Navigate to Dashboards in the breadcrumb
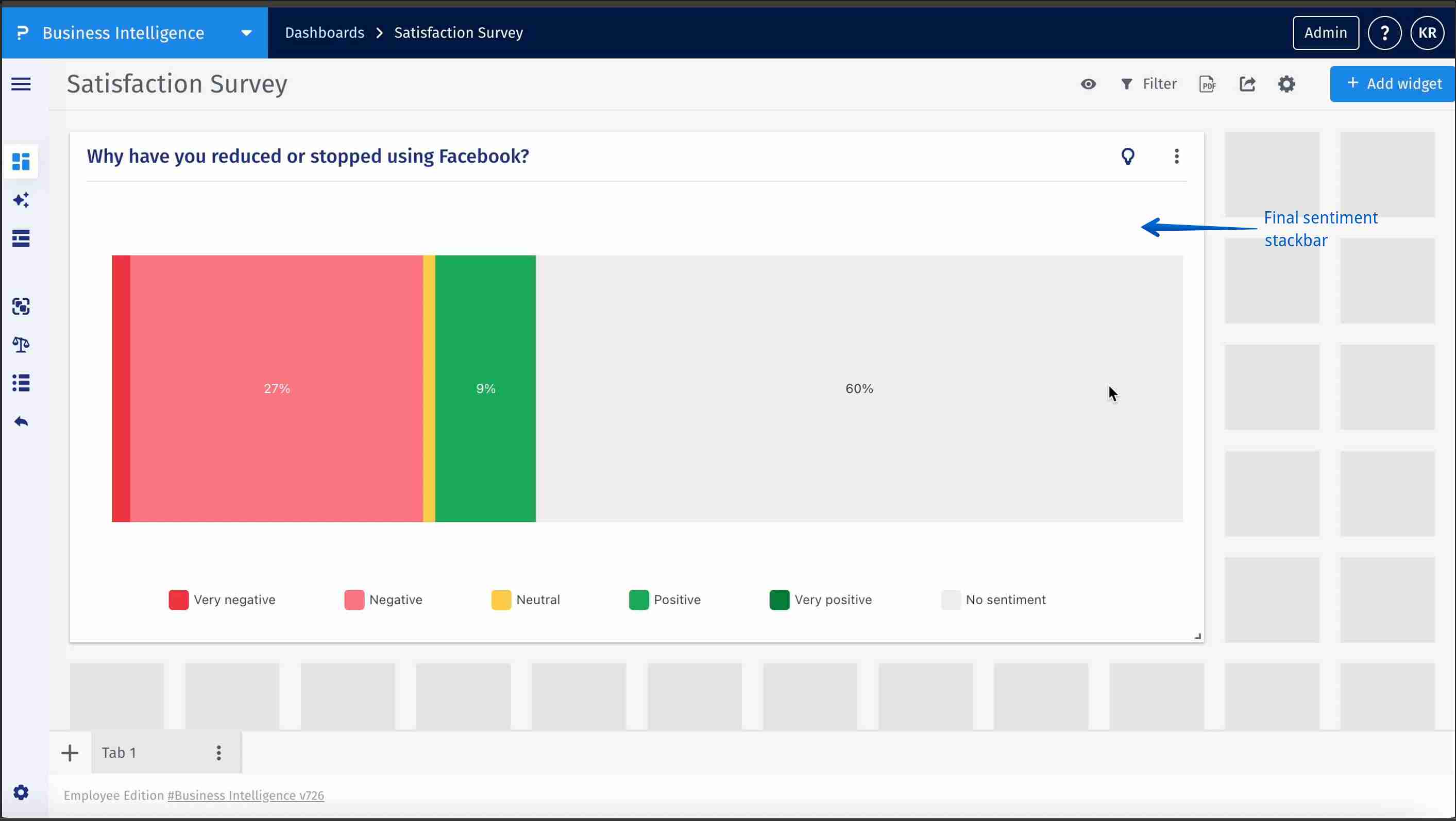 pos(324,32)
